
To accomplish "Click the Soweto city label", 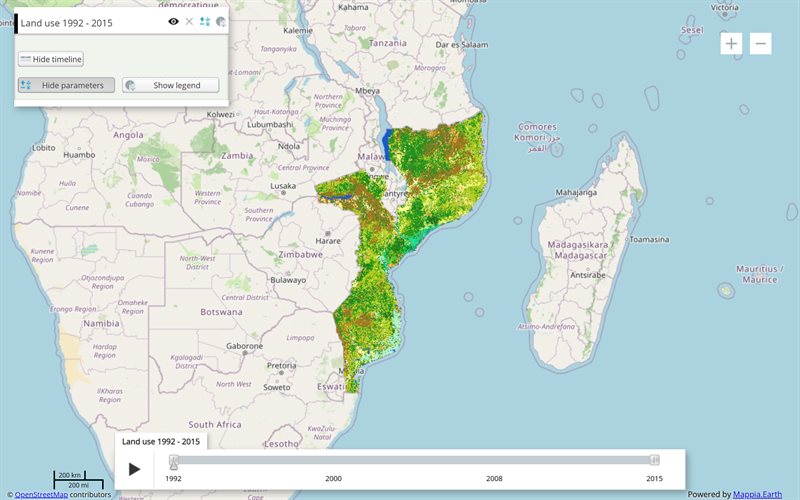I will pyautogui.click(x=277, y=387).
